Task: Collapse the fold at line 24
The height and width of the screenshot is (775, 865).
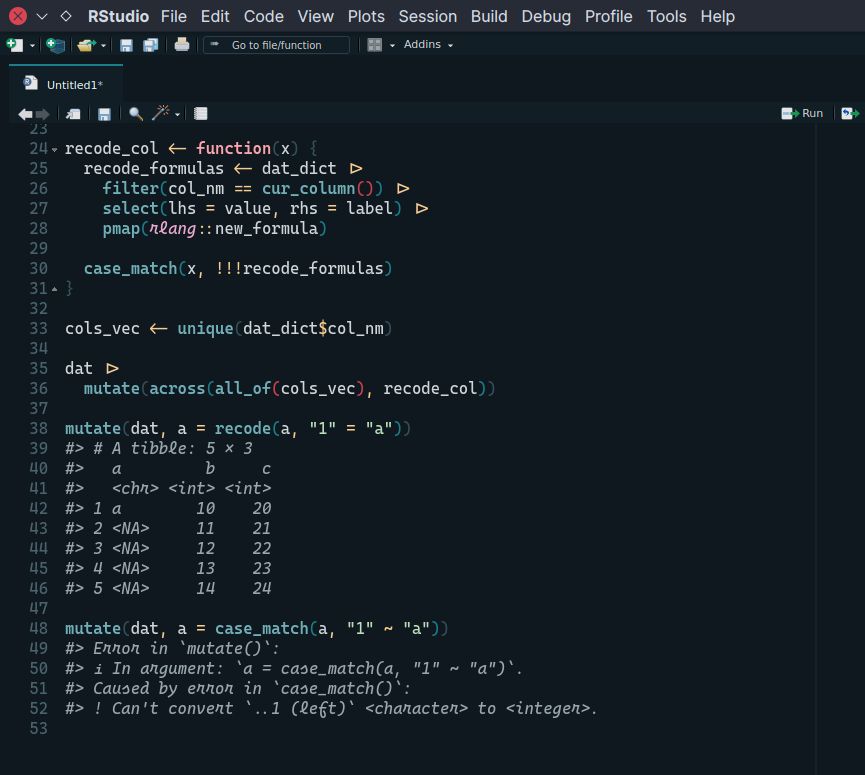Action: point(55,149)
